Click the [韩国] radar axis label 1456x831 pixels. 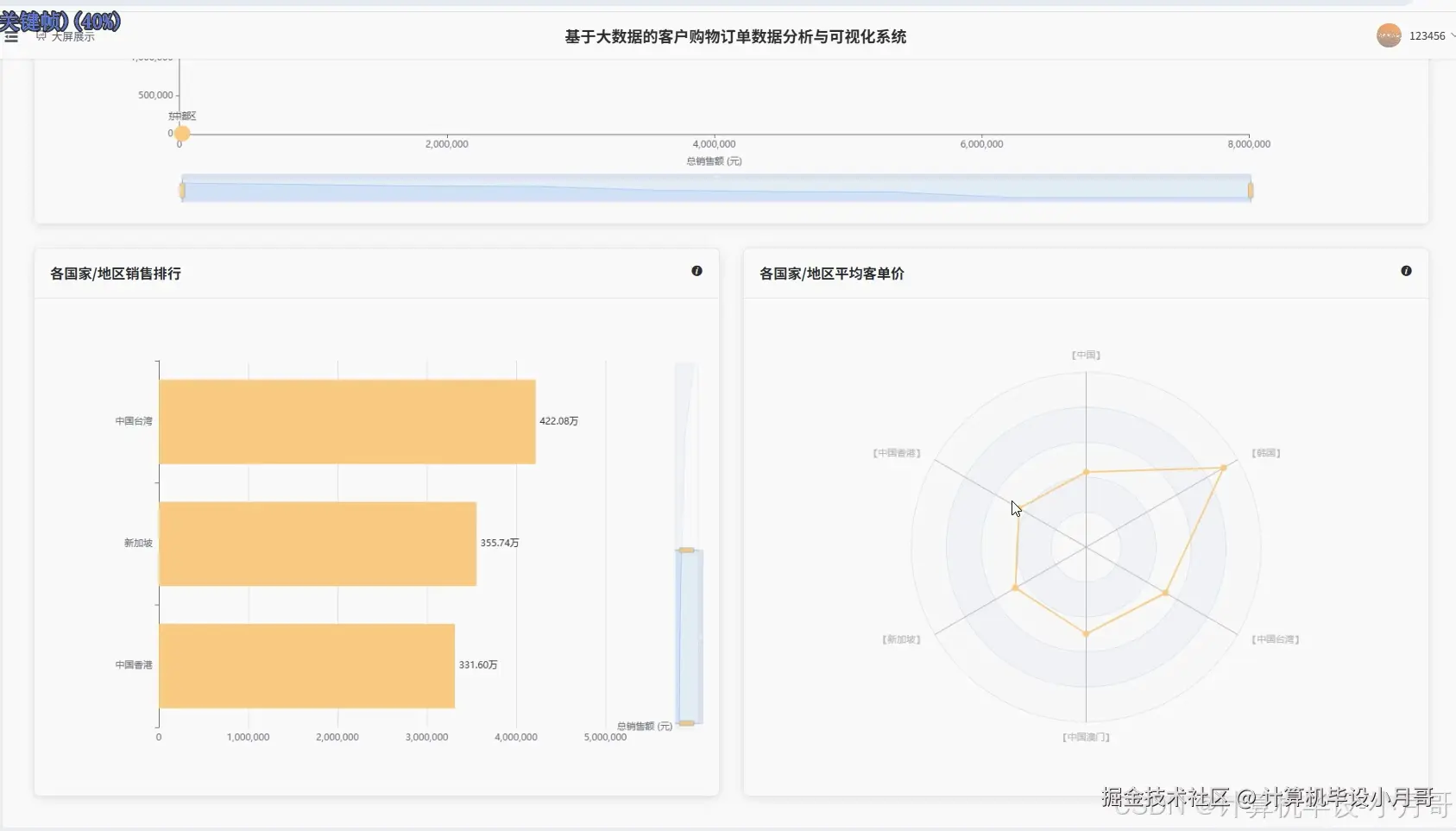click(x=1266, y=453)
